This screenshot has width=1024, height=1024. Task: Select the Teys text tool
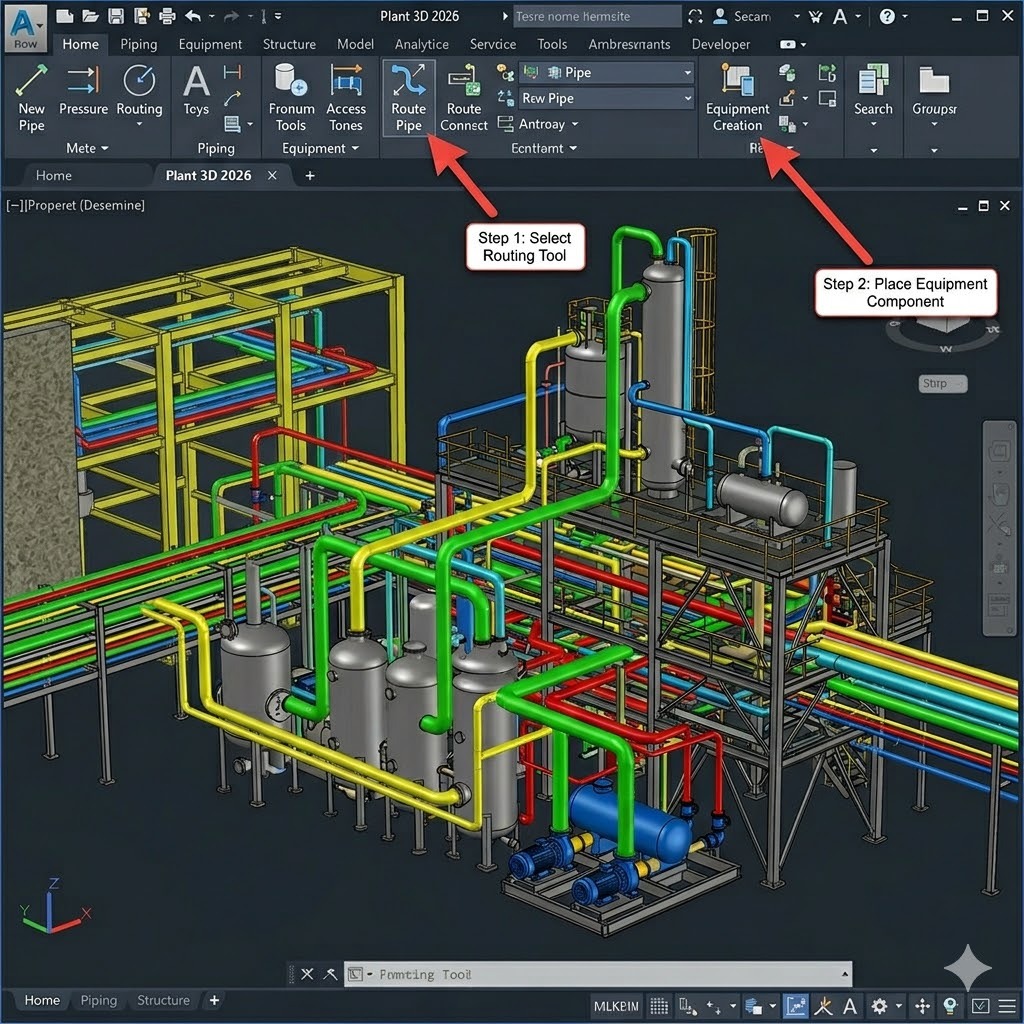(x=196, y=90)
